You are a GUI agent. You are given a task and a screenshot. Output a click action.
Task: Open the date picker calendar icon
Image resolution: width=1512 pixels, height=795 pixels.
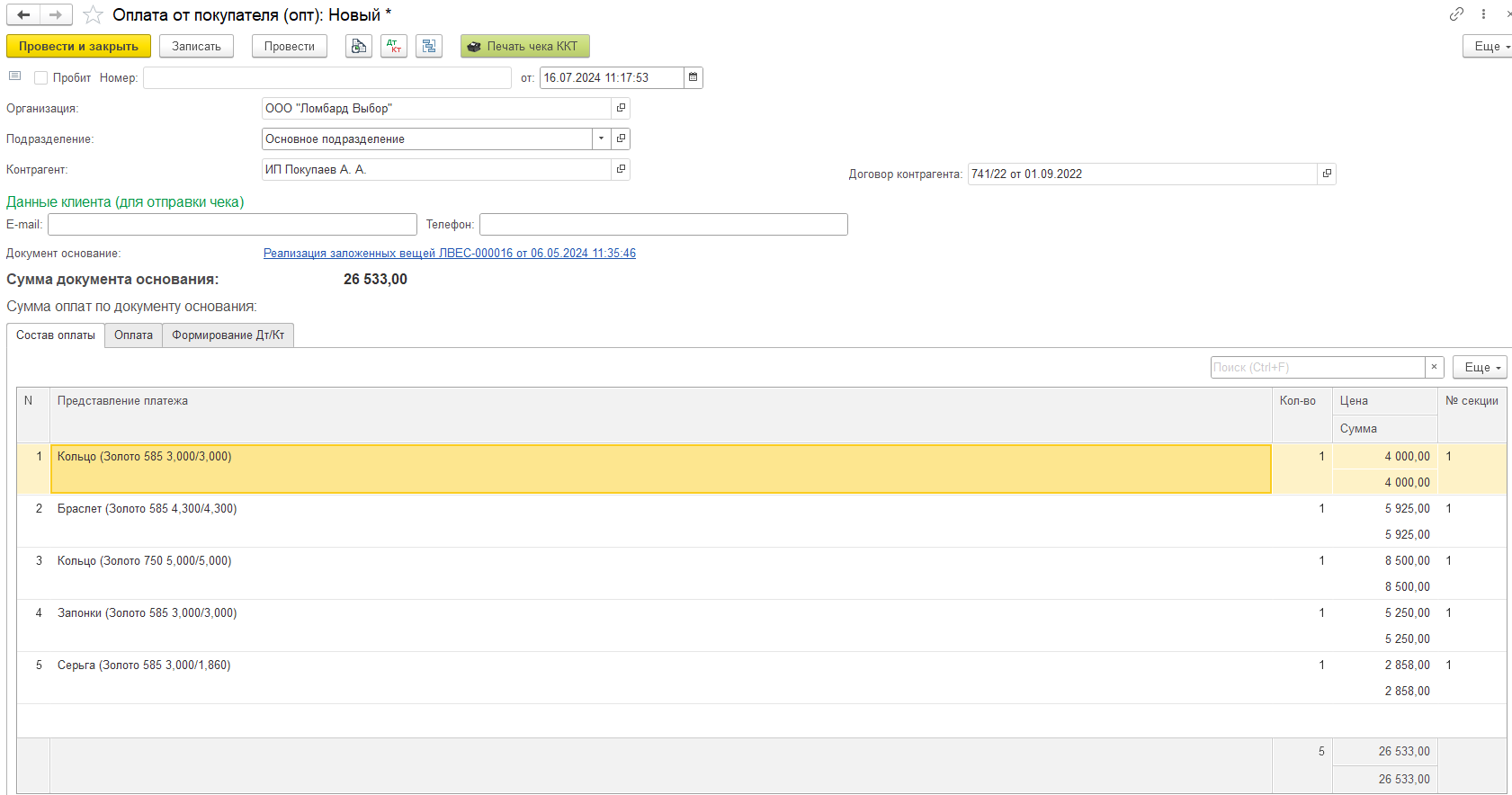pyautogui.click(x=693, y=77)
